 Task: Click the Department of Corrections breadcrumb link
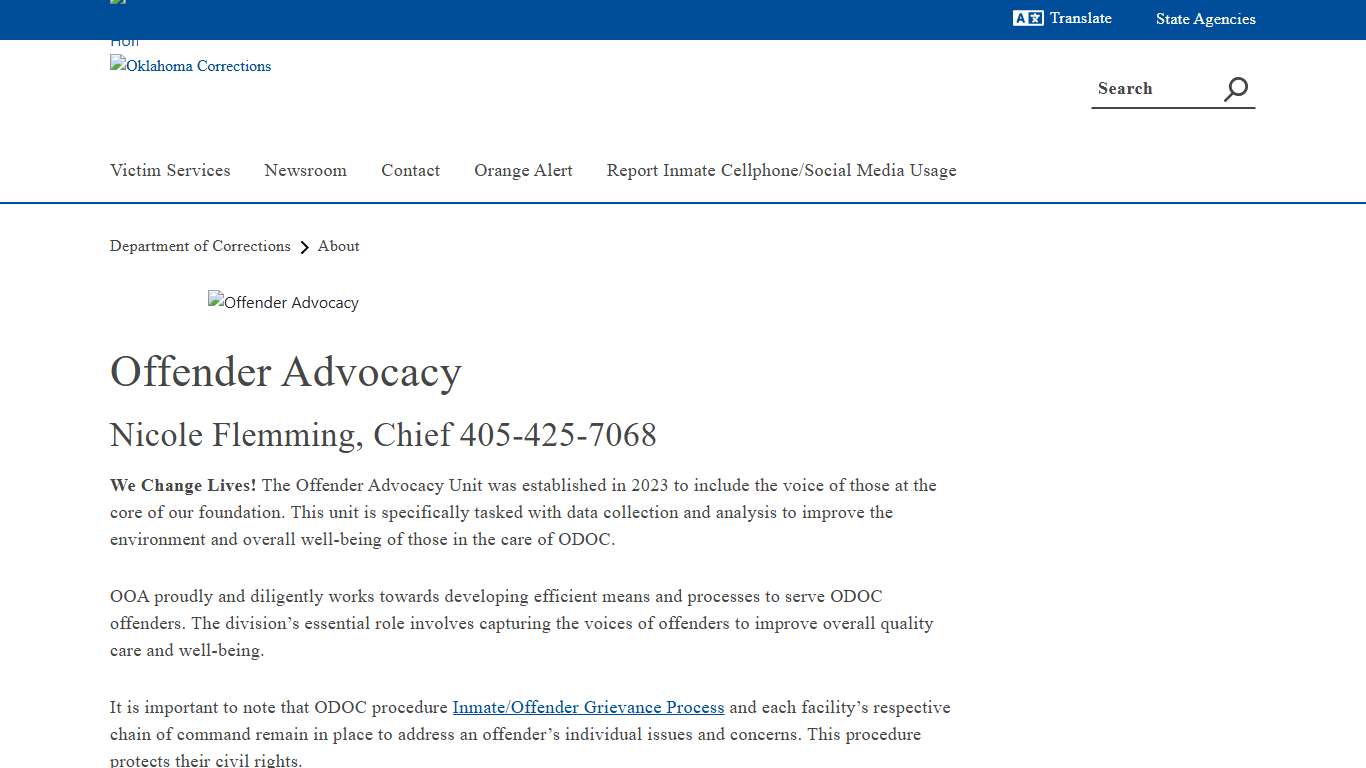coord(200,246)
